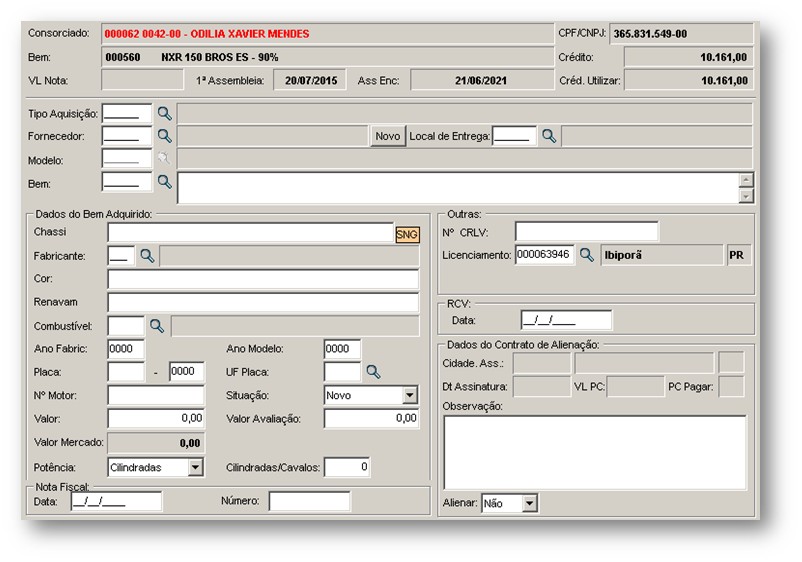Click the Nº CRLV field
Screen dimensions: 802x562
tap(587, 232)
